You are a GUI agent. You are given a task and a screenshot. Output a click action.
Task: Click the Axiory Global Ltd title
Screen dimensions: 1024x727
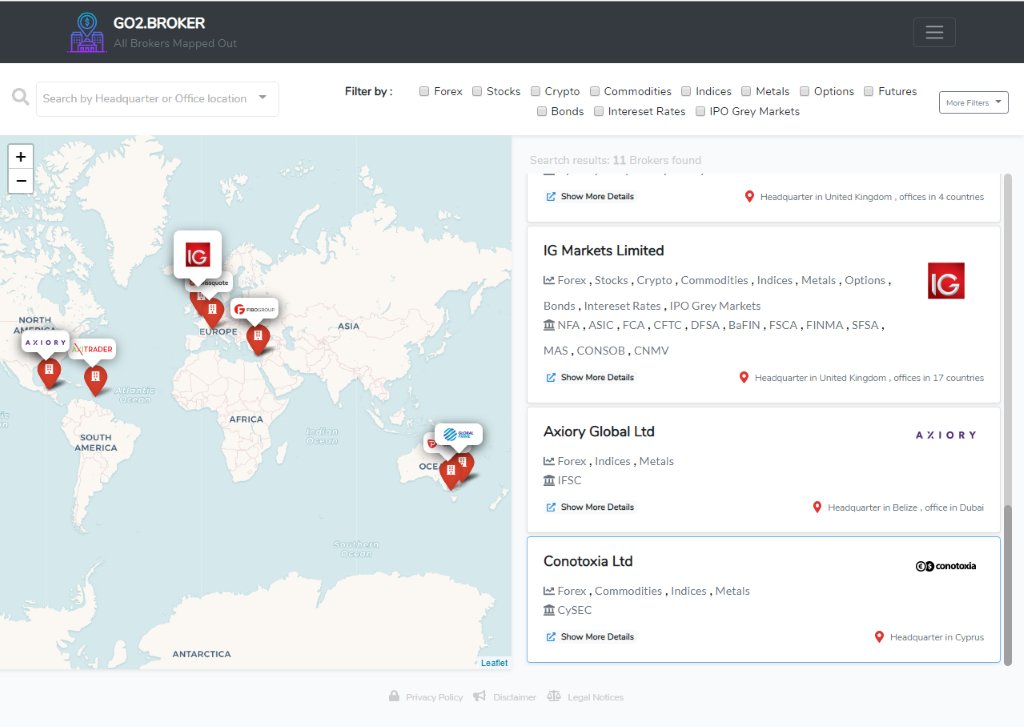599,431
